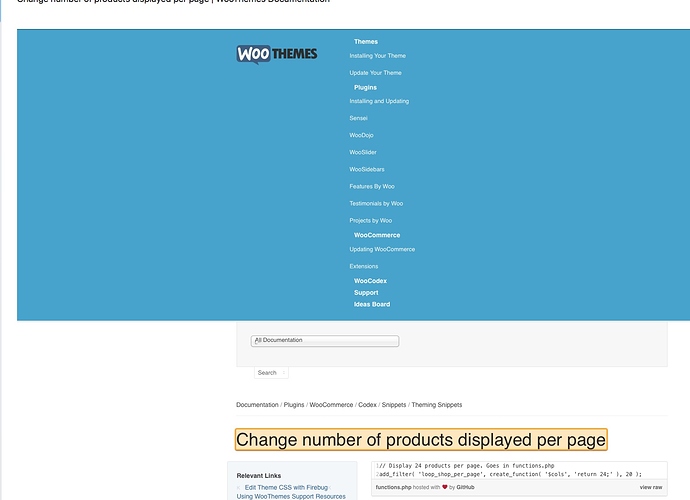This screenshot has width=690, height=500.
Task: Go to WooDojo documentation
Action: (361, 136)
